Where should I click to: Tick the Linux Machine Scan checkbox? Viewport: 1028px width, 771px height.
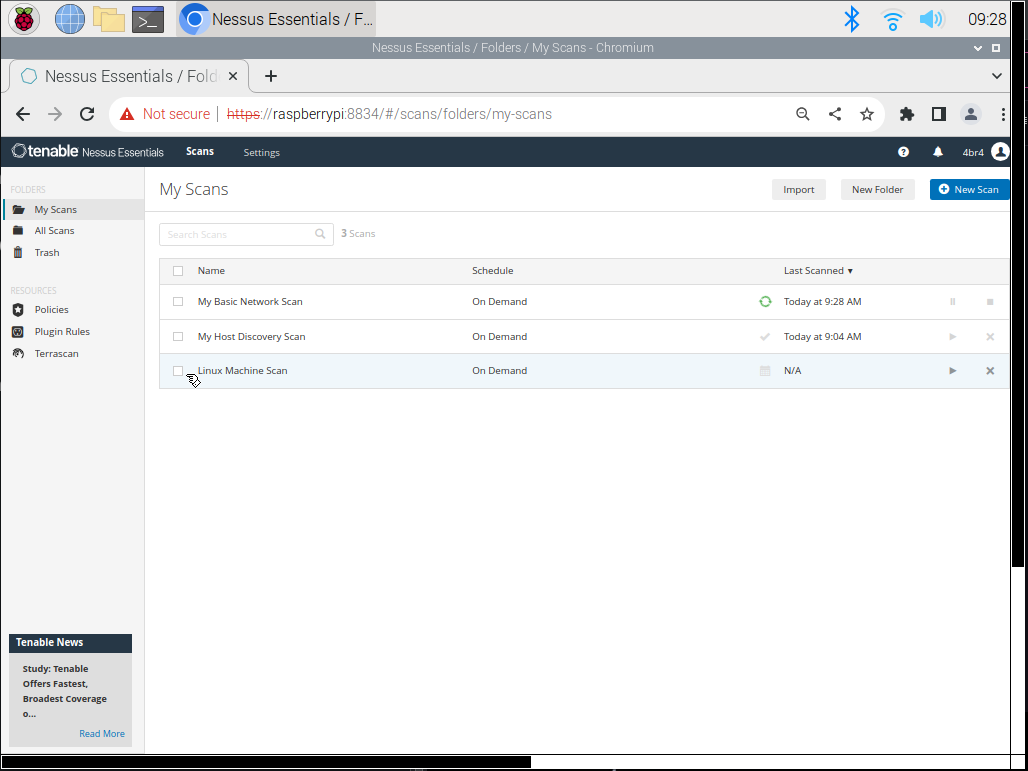point(178,371)
